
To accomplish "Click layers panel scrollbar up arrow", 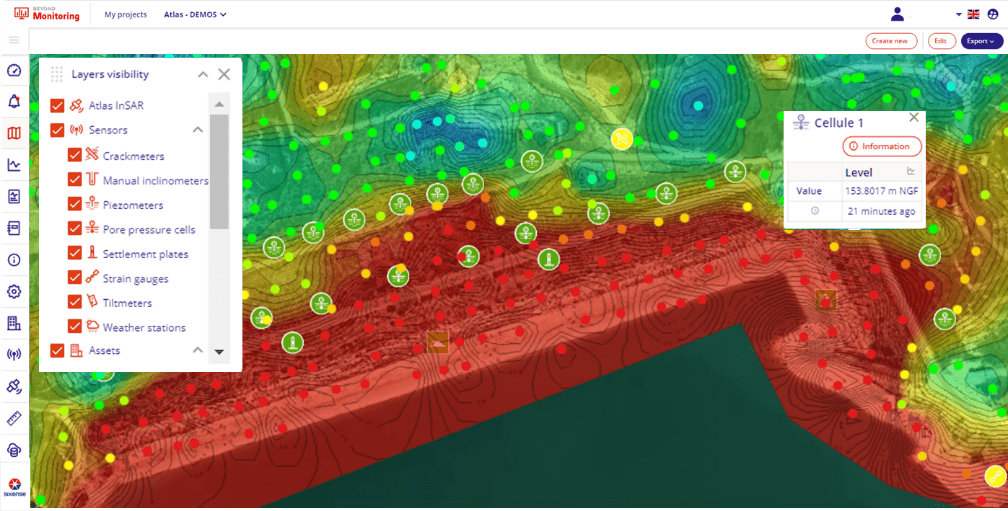I will click(x=219, y=104).
